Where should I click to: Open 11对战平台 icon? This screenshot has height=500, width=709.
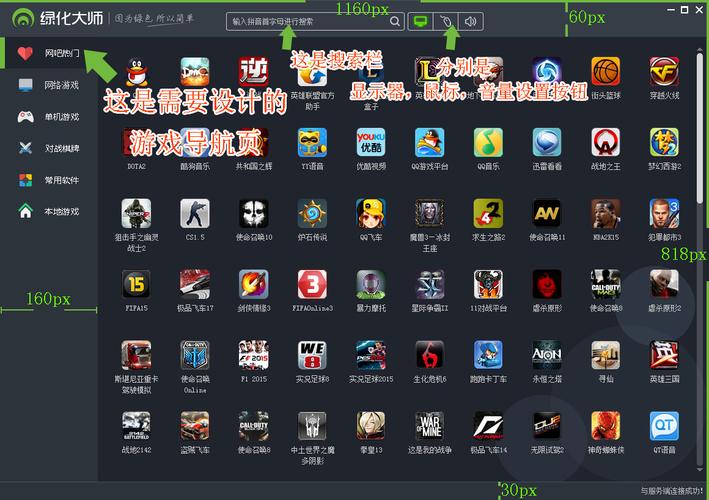[488, 284]
